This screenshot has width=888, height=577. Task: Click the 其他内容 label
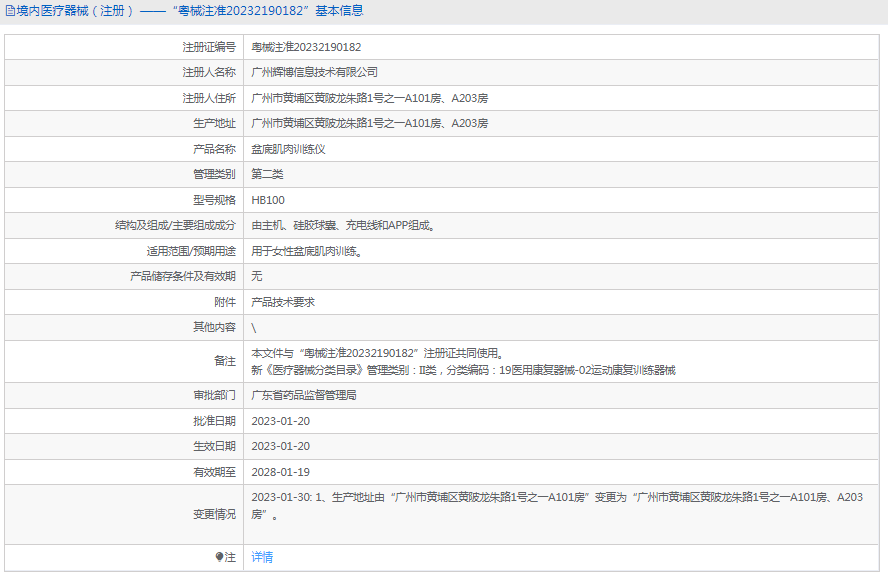click(x=215, y=327)
